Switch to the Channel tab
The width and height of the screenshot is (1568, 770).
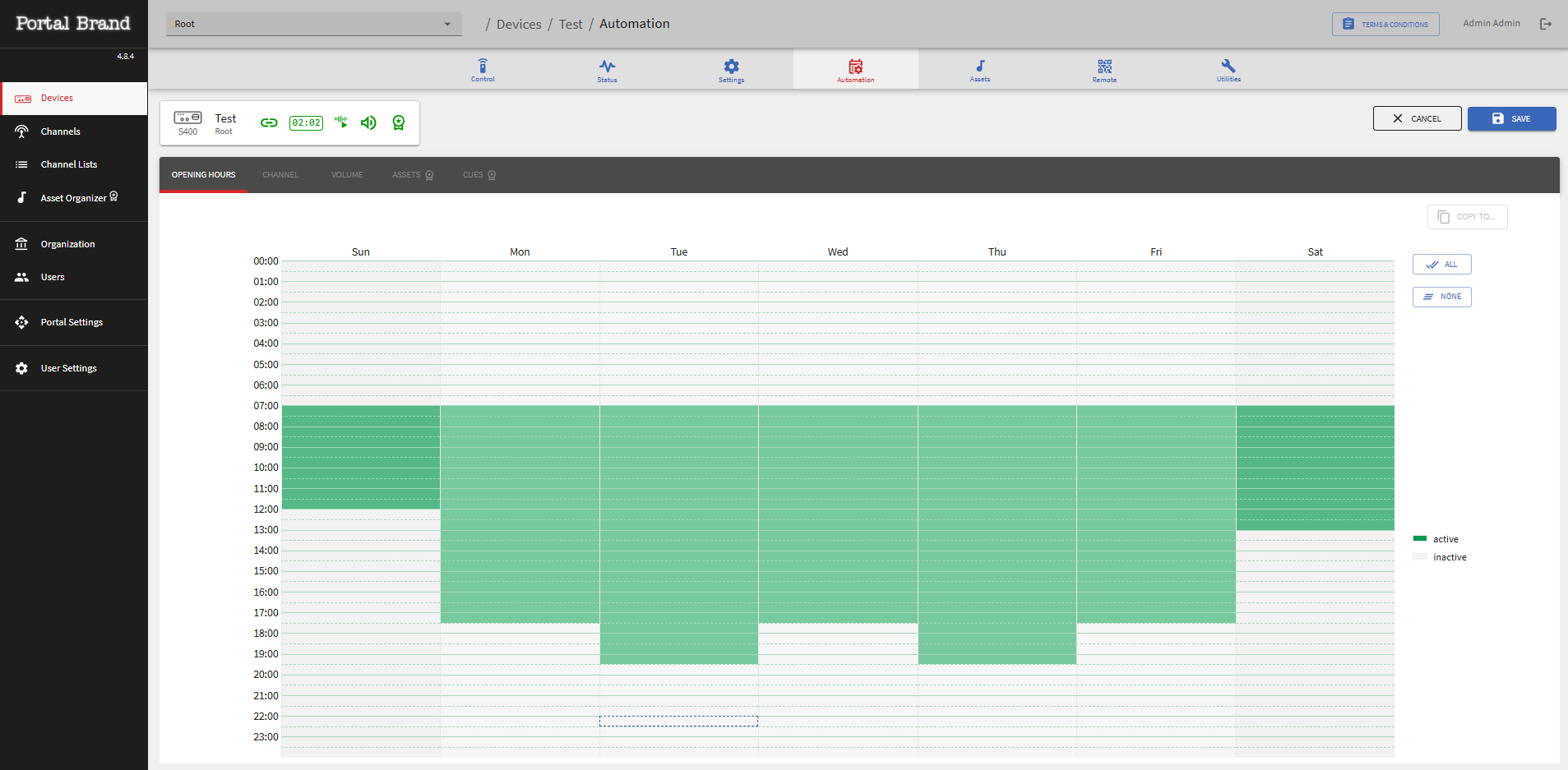280,175
